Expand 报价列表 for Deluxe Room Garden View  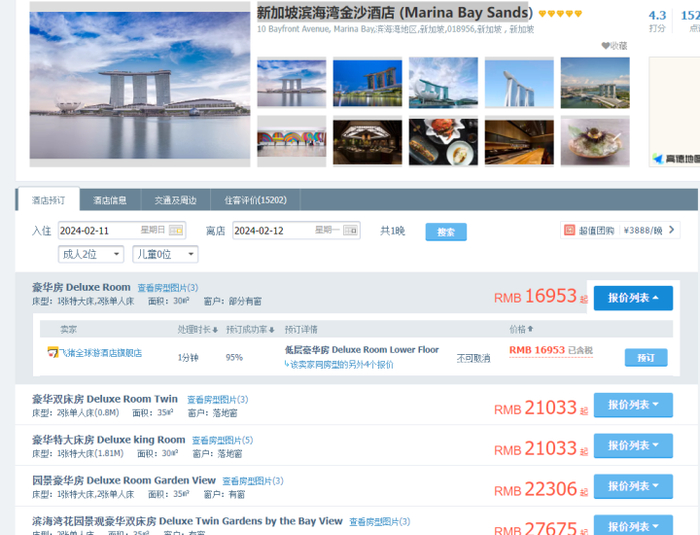point(633,486)
